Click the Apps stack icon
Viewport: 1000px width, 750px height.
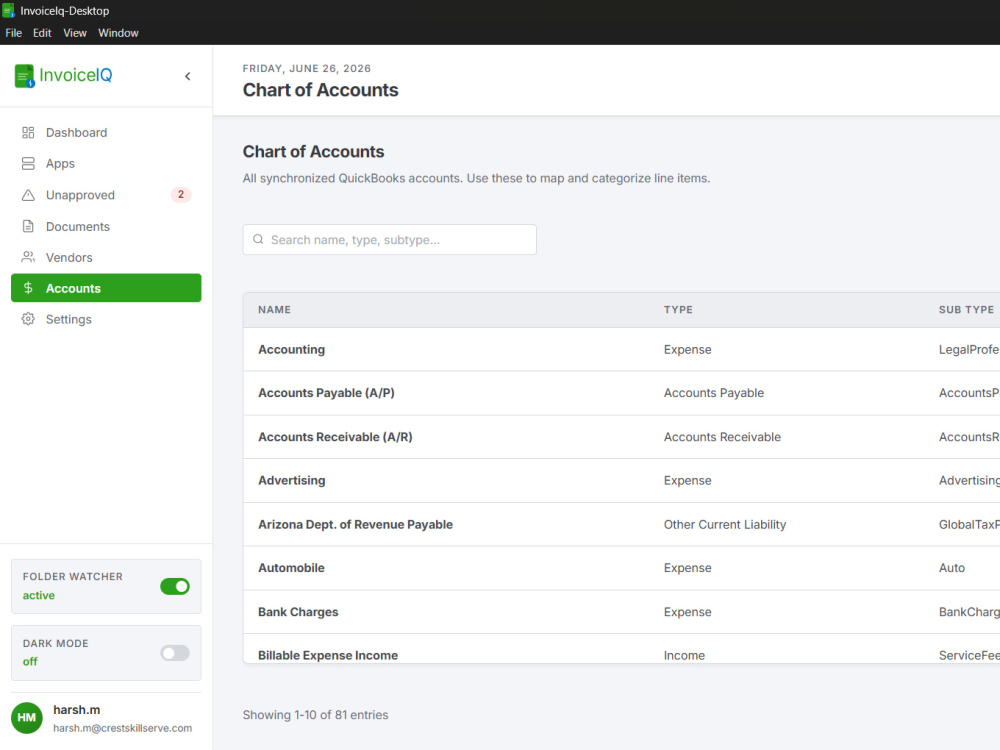coord(28,164)
